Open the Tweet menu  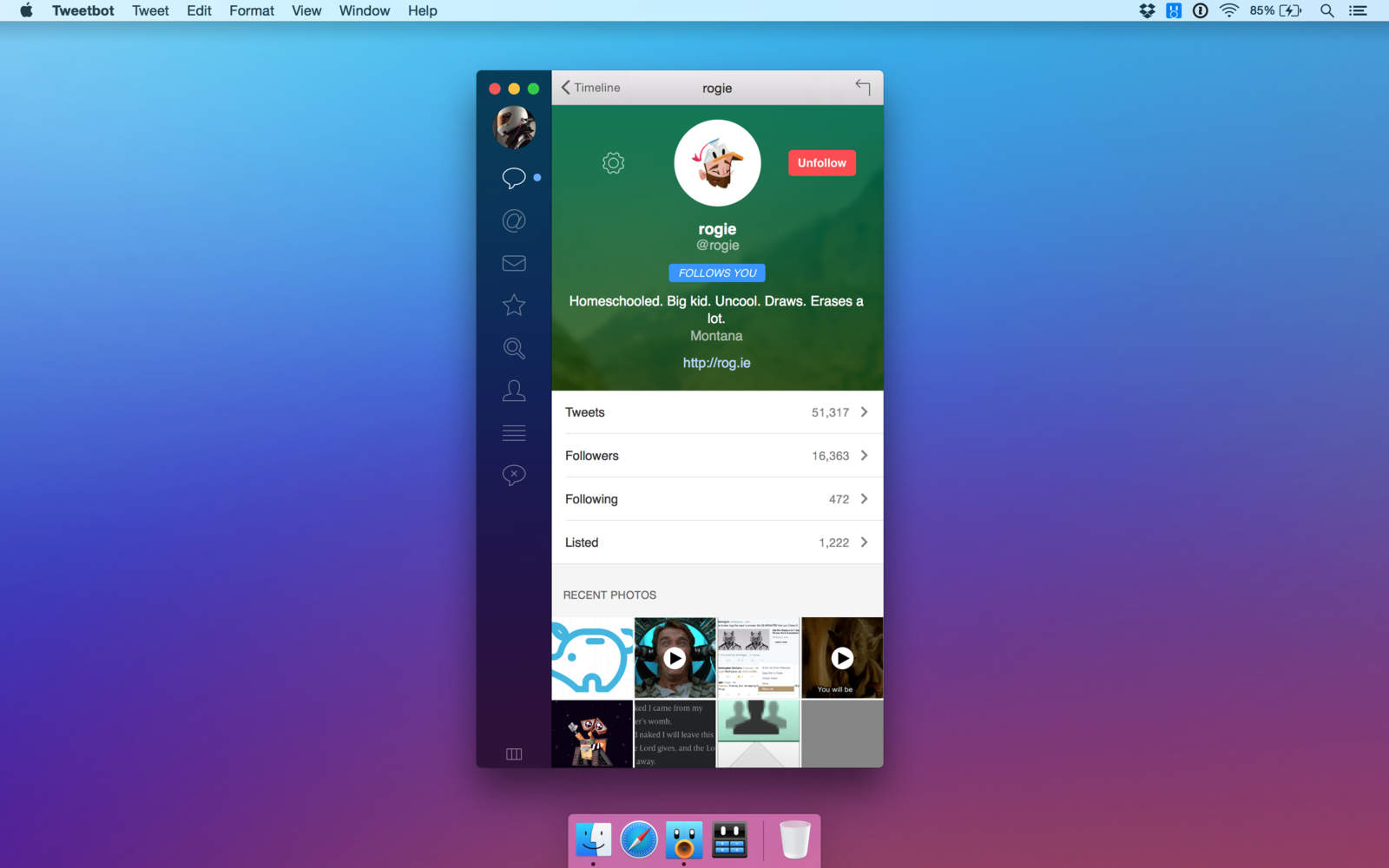coord(149,10)
